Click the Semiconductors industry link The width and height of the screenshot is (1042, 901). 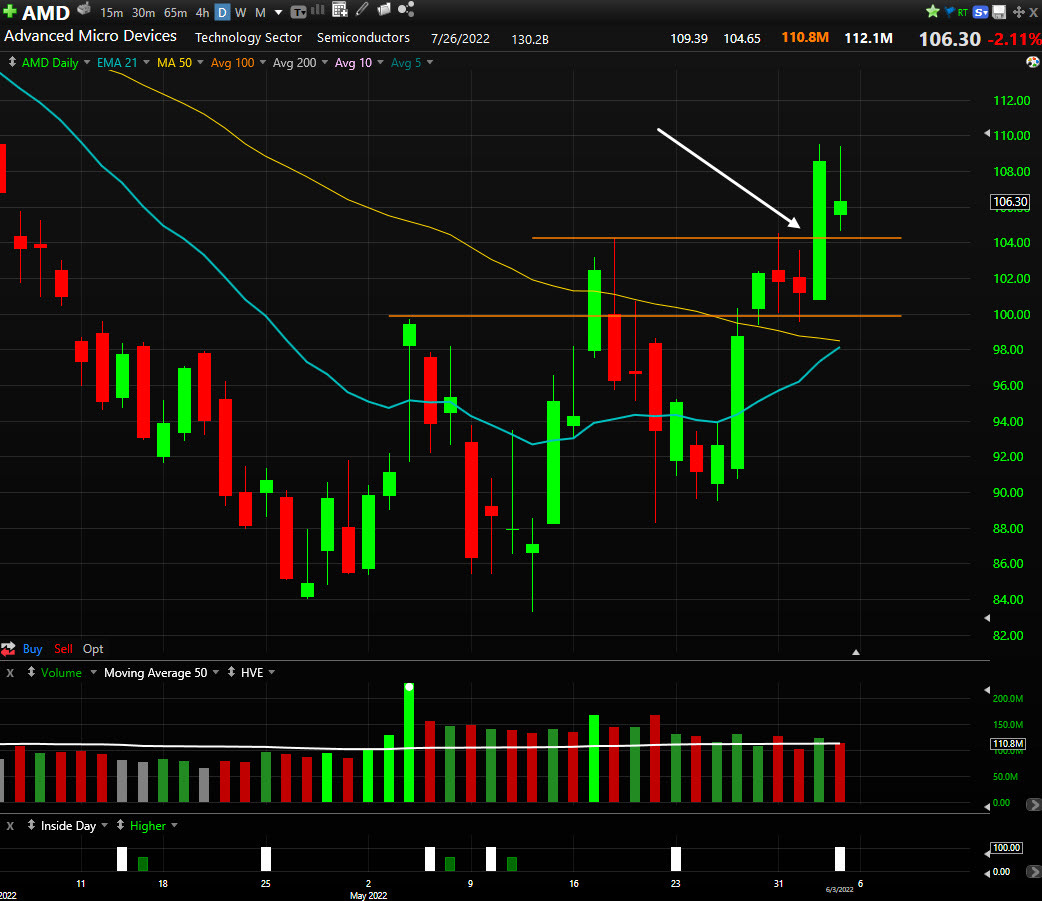pyautogui.click(x=363, y=37)
